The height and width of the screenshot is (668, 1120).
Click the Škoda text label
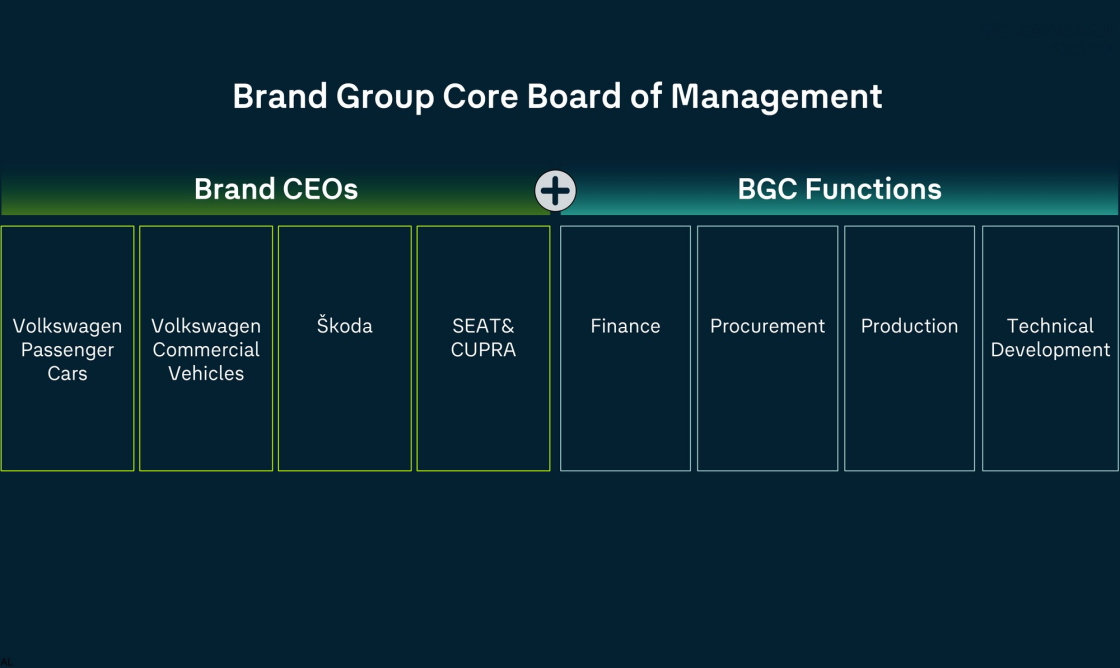[344, 326]
